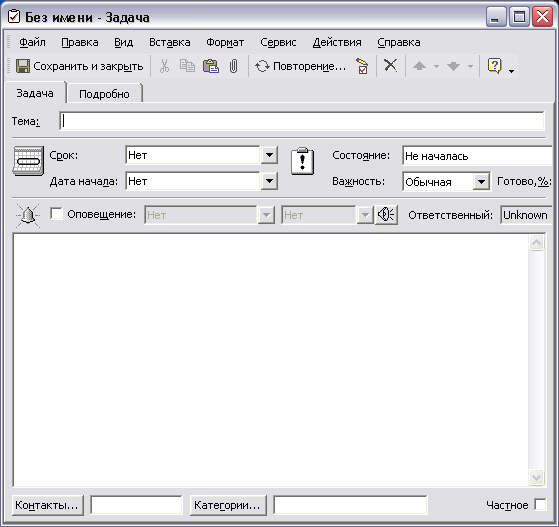Click the Assign task icon
This screenshot has width=559, height=527.
tap(362, 66)
